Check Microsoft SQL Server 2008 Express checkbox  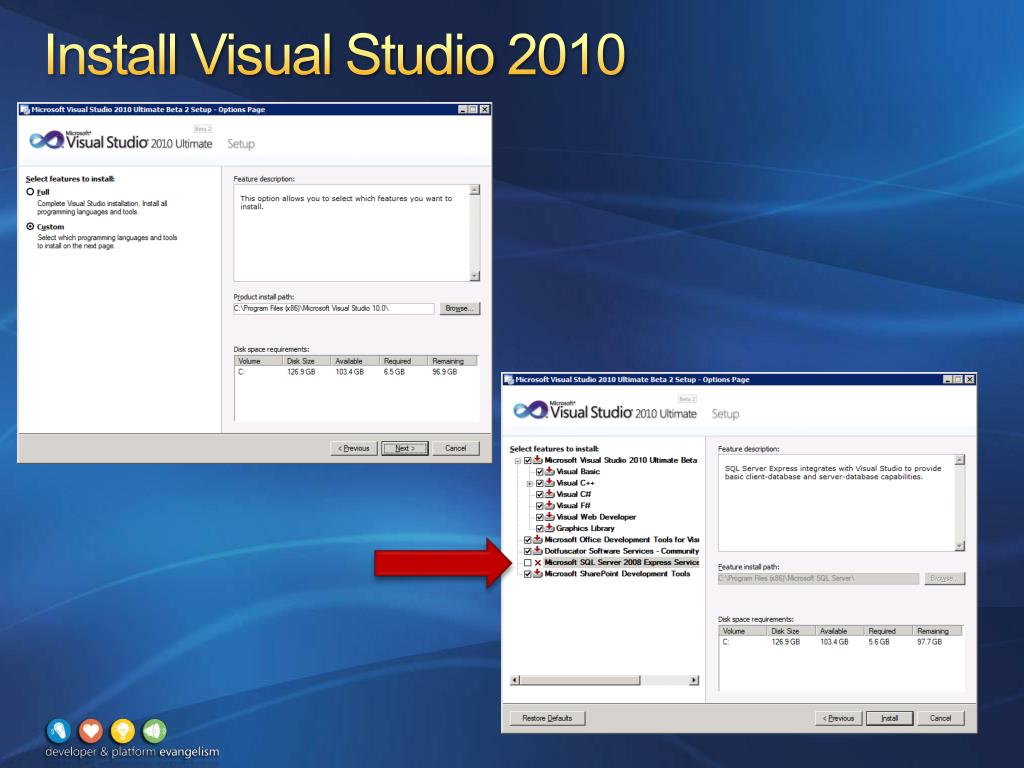tap(528, 562)
